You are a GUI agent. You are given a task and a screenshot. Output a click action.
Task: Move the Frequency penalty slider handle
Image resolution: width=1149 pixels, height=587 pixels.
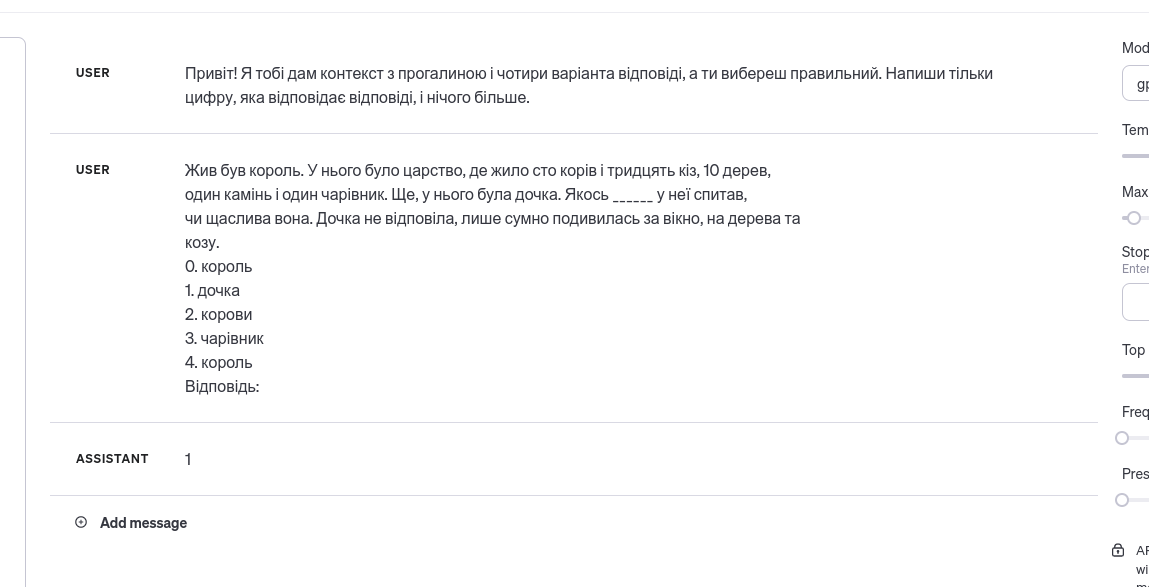[1122, 438]
